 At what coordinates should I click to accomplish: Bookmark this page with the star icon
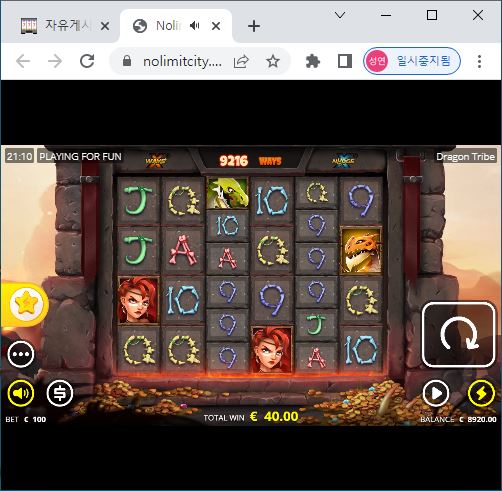pos(273,61)
